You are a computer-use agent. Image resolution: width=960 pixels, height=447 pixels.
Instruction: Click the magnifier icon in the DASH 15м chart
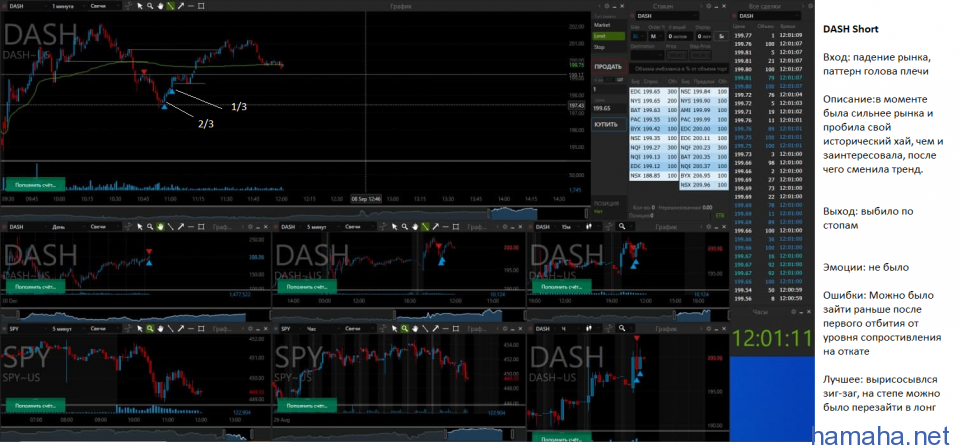coord(622,227)
